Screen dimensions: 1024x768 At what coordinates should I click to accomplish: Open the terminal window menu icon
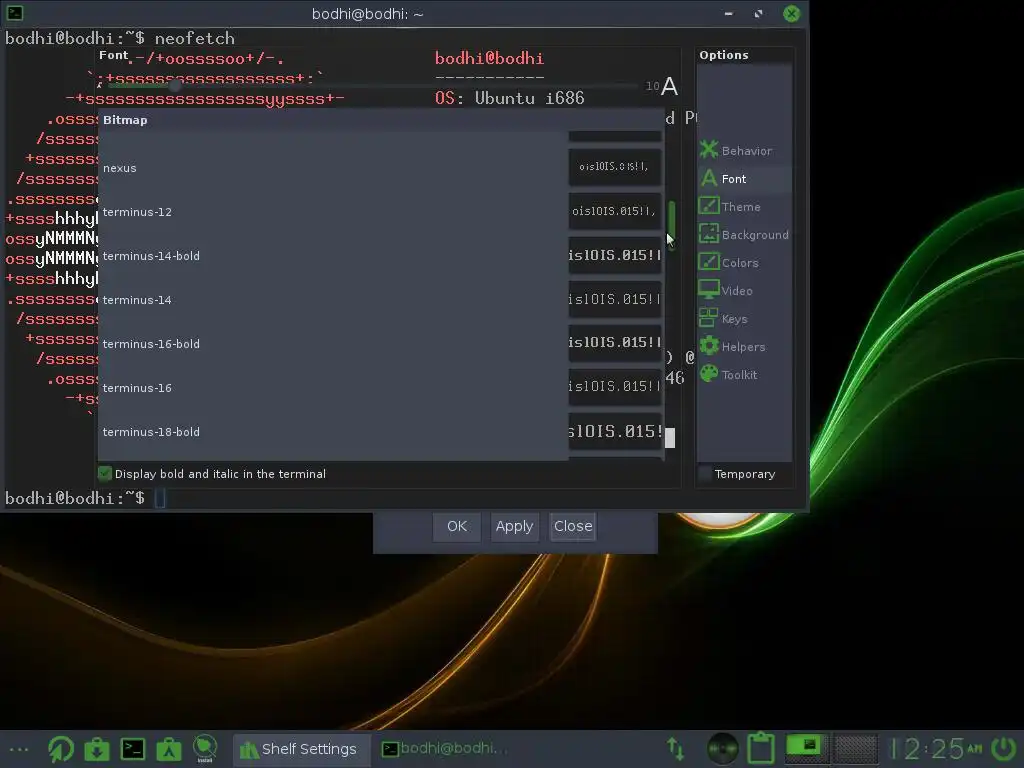pos(14,13)
